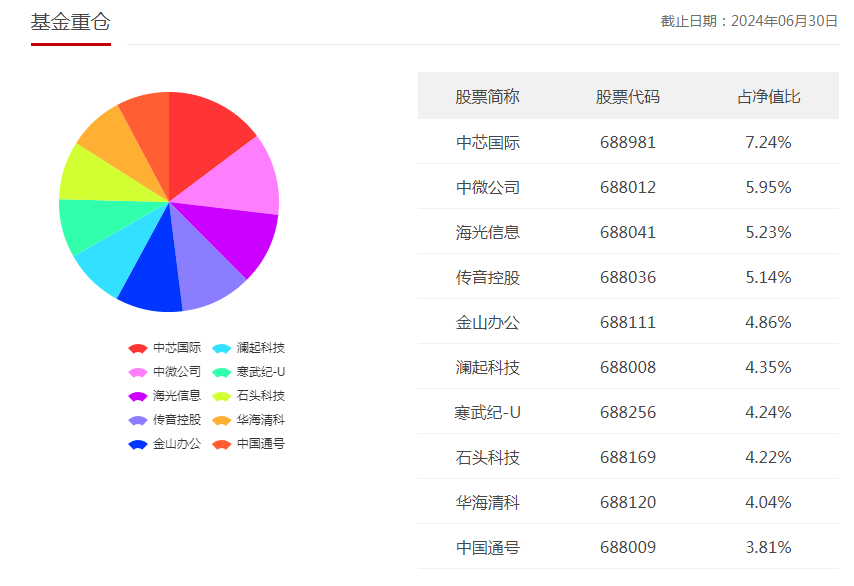Image resolution: width=854 pixels, height=586 pixels.
Task: Click the cyan 澜起科技 legend icon
Action: (x=222, y=348)
